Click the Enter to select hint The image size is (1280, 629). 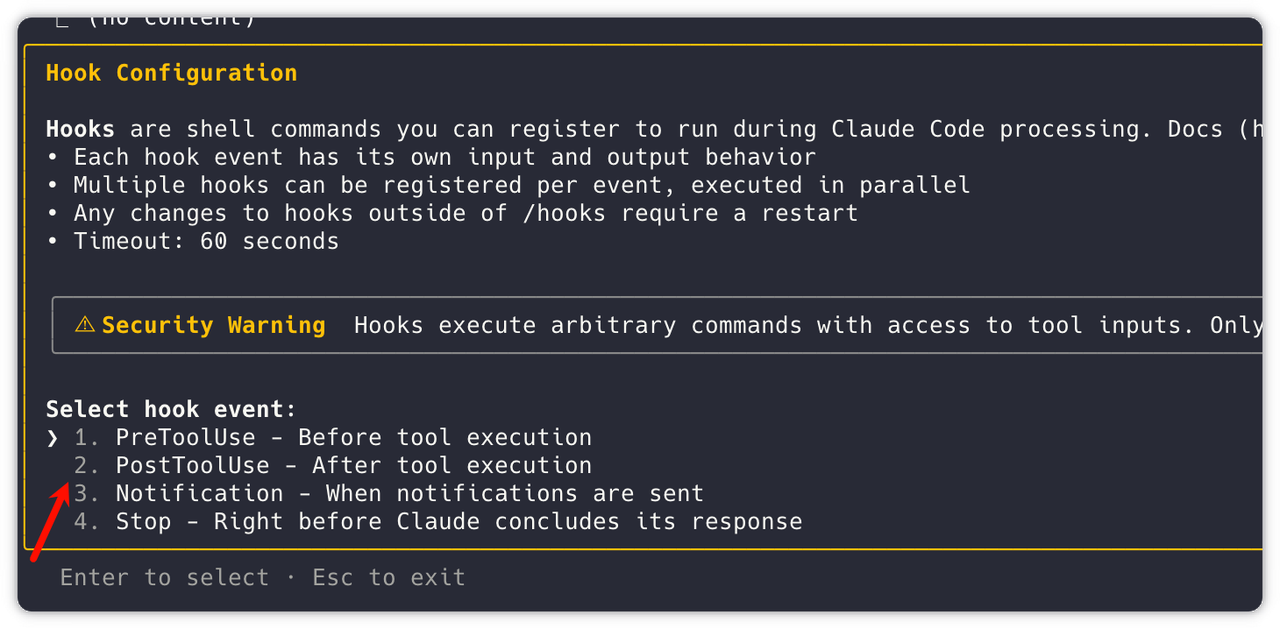tap(164, 578)
